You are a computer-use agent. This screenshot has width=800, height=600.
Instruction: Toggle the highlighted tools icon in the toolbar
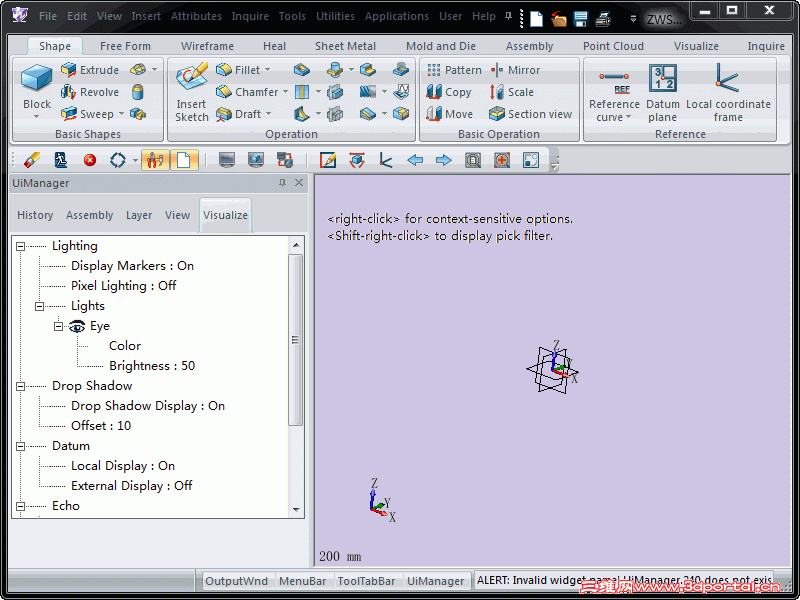click(155, 160)
